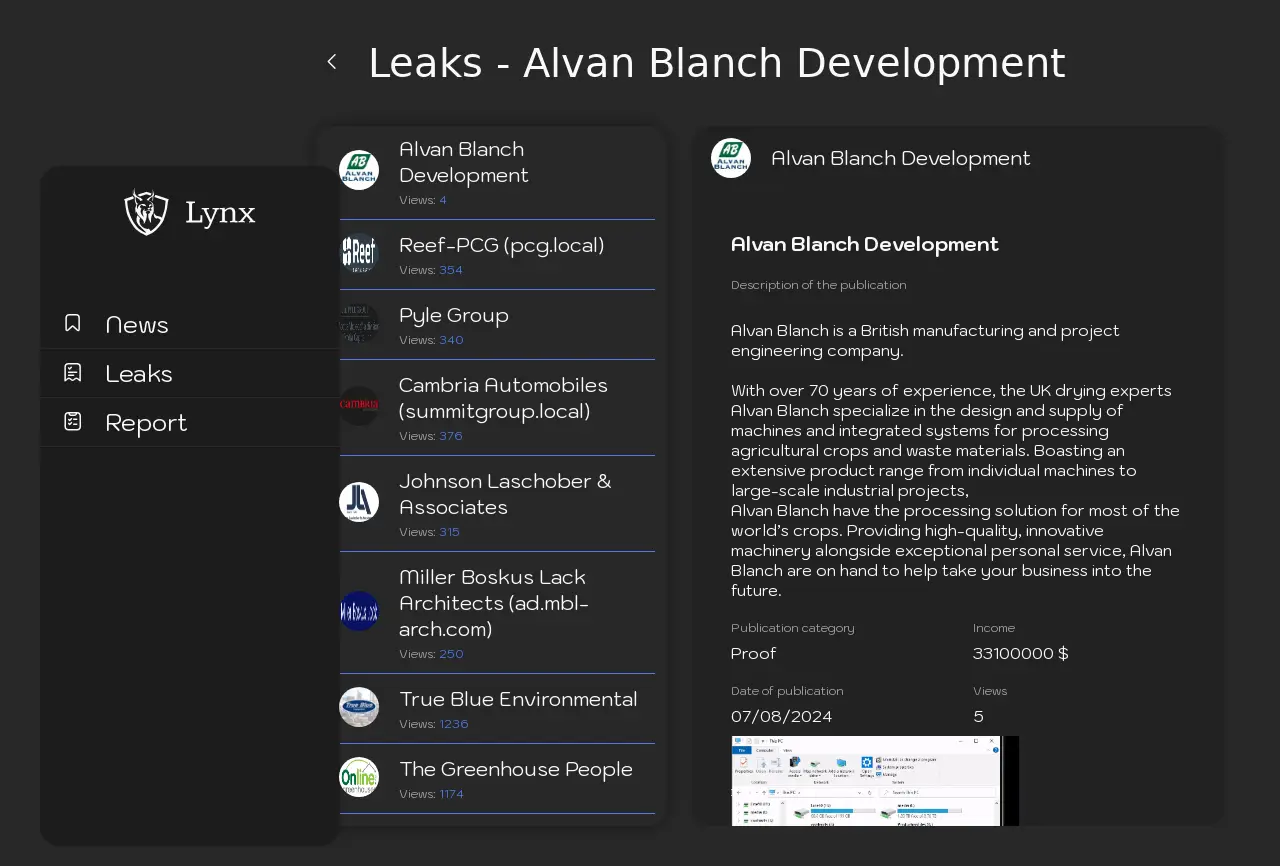1280x866 pixels.
Task: Click the Johnson Laschober & Associates logo
Action: point(359,502)
